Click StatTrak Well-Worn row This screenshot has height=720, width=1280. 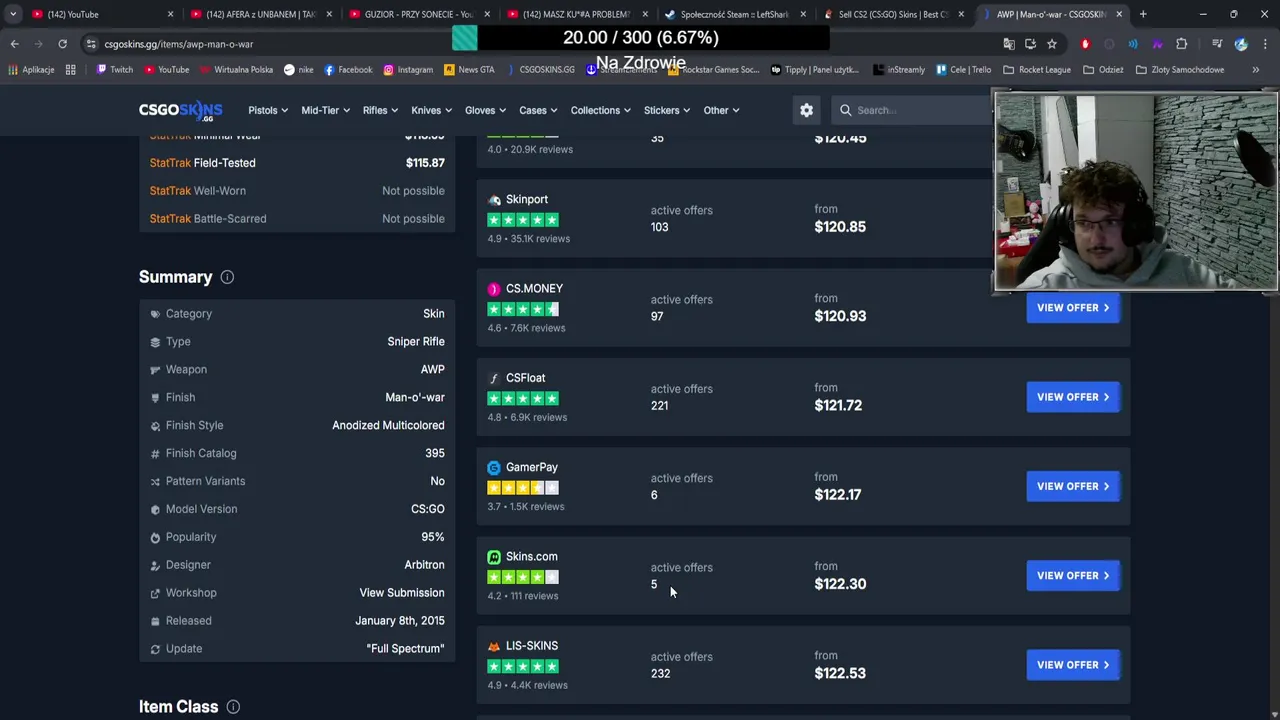(297, 191)
